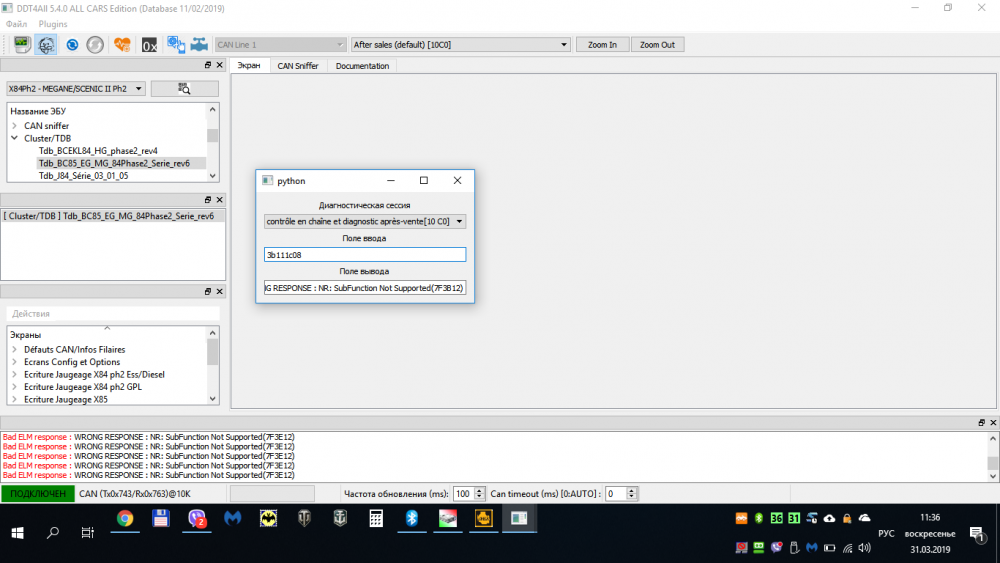Select Tdb_BCEKL84_HG_phase2_rev4 ECU entry
1000x563 pixels.
[98, 150]
